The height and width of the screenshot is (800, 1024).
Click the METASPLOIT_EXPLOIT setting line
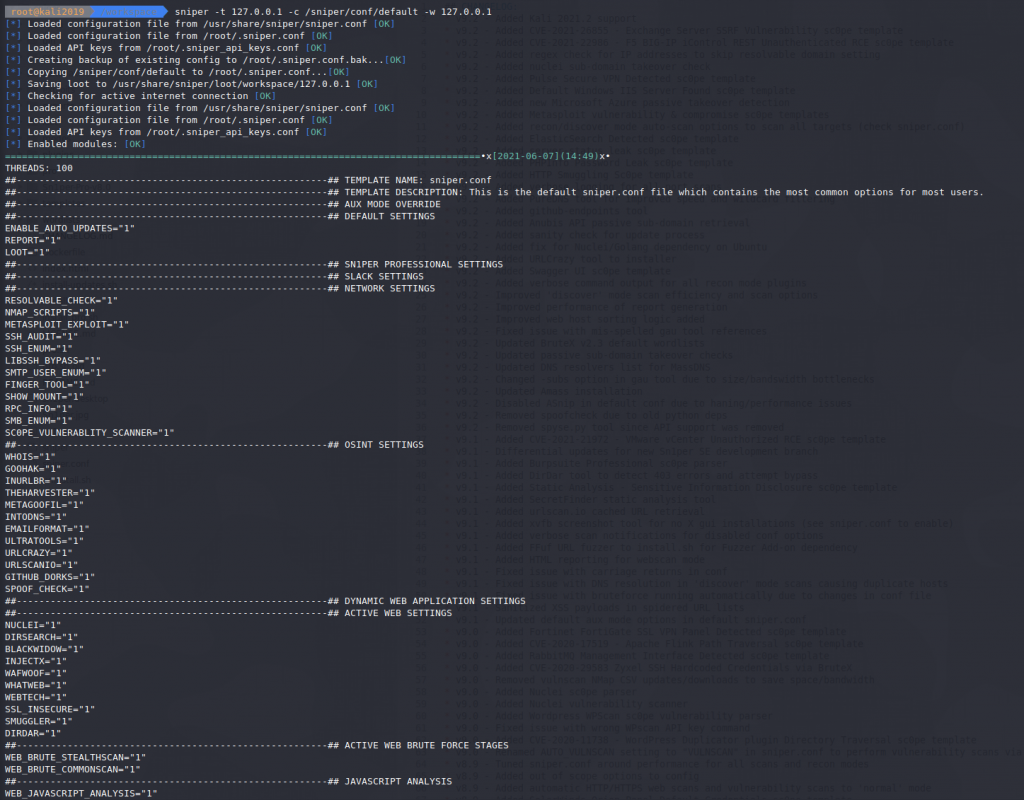point(66,324)
